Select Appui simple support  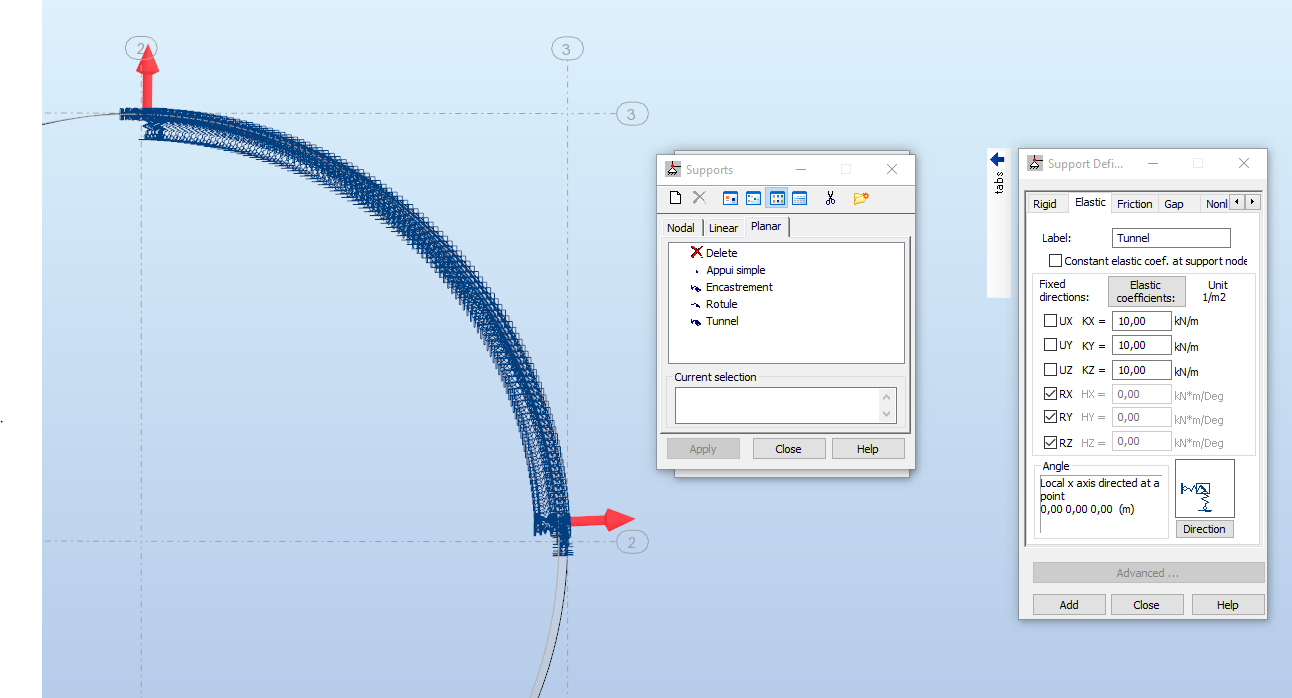coord(735,270)
